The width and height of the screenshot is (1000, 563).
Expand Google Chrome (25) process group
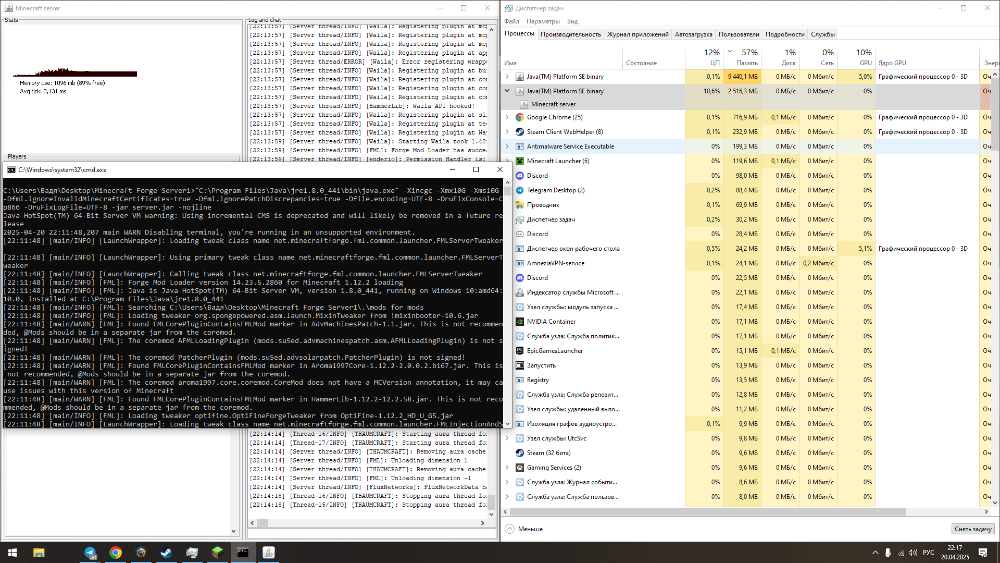pos(508,117)
